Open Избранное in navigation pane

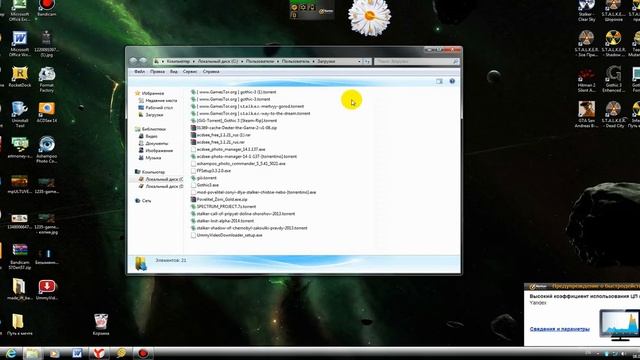click(x=153, y=93)
